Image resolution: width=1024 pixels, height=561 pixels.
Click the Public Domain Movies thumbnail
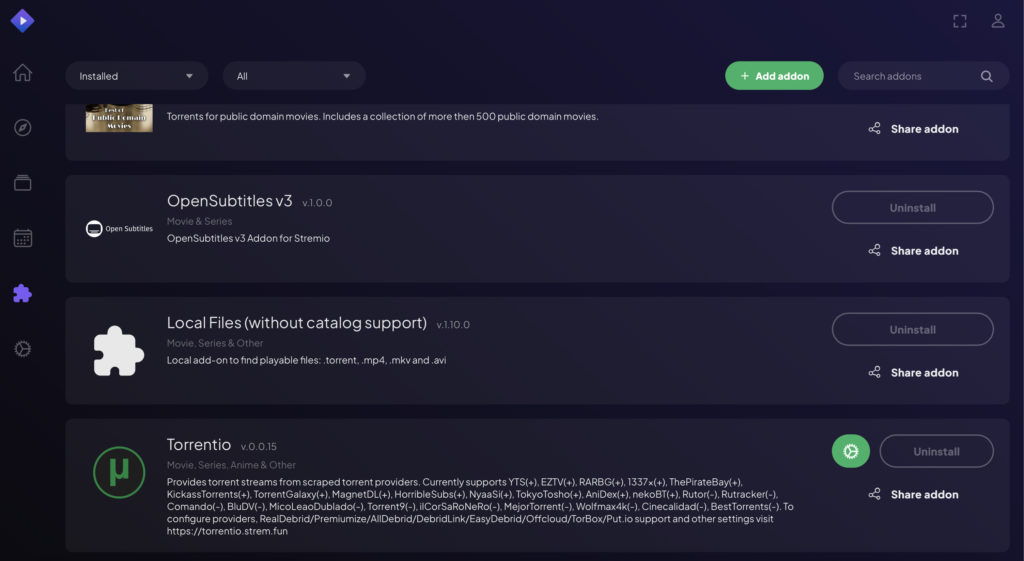(119, 118)
